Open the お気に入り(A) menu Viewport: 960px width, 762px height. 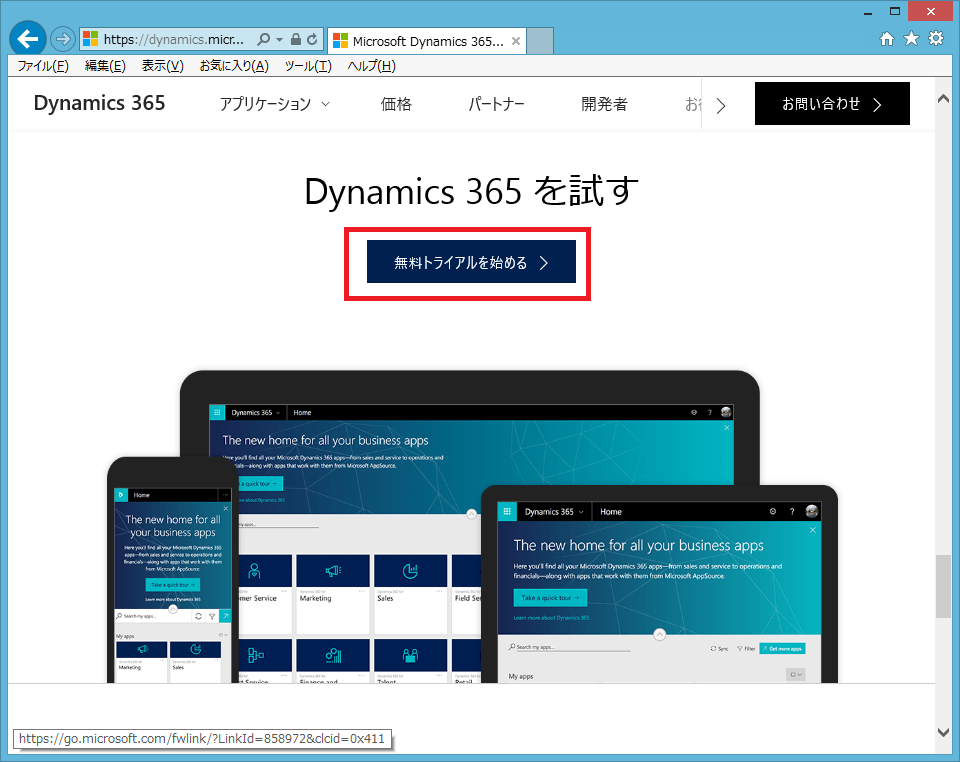[x=234, y=66]
